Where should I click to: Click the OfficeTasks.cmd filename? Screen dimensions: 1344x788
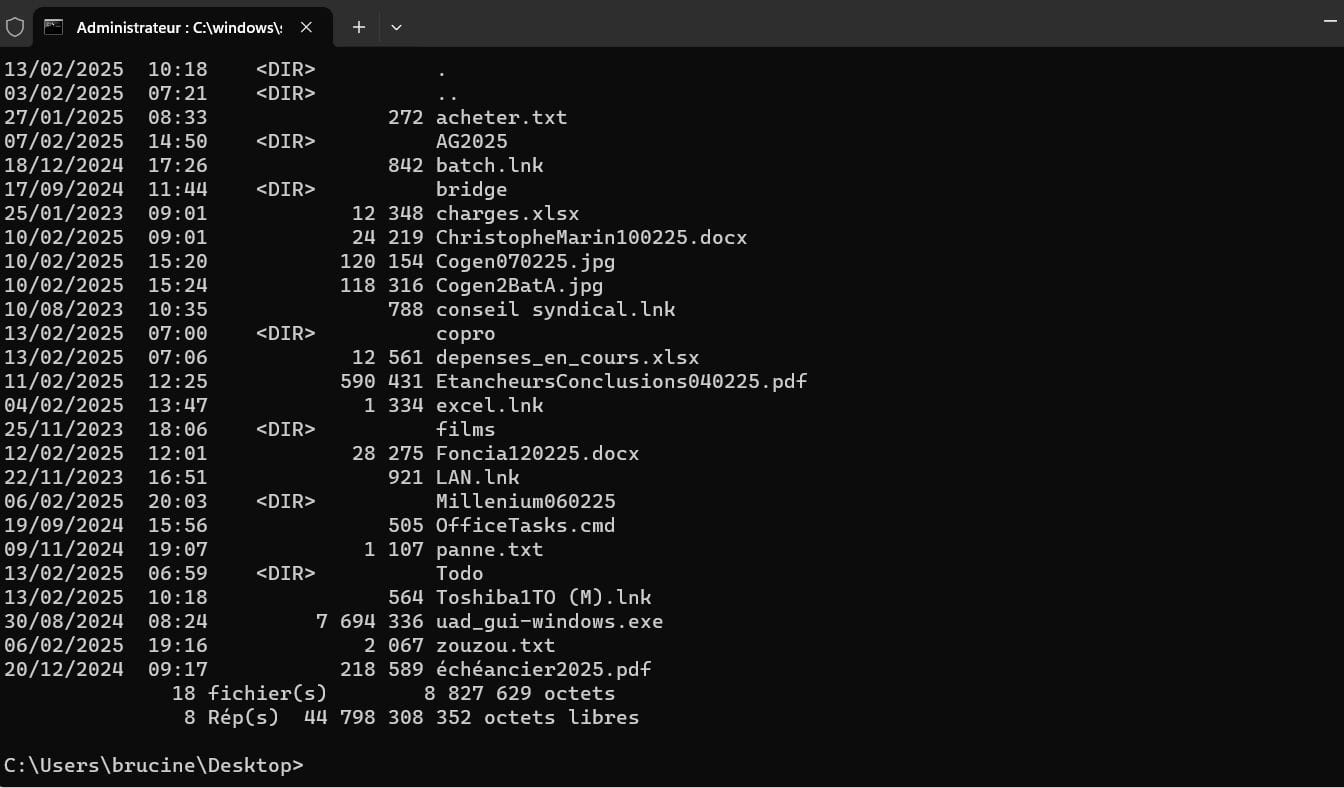pyautogui.click(x=525, y=525)
